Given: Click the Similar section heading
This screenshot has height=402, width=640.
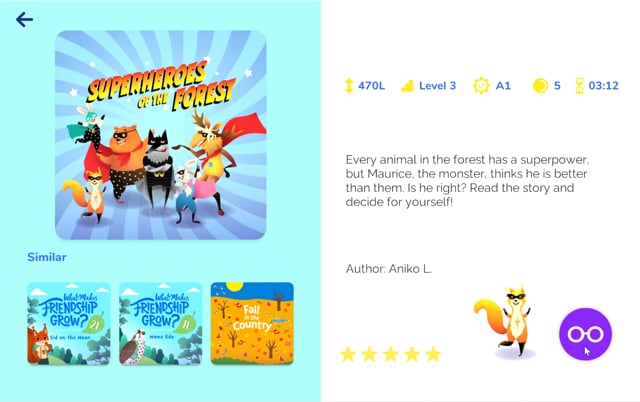Looking at the screenshot, I should point(47,257).
